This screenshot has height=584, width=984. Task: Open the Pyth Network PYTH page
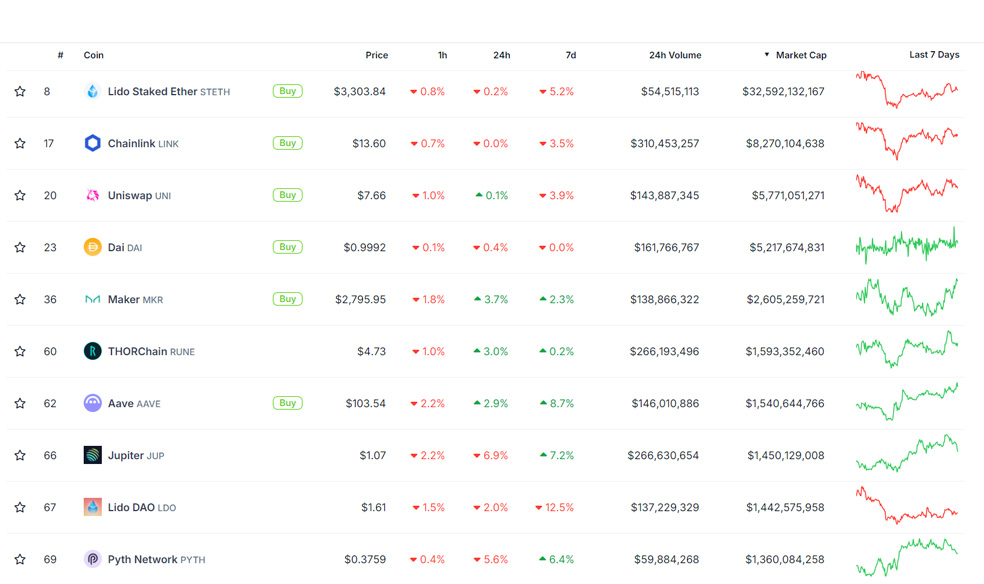156,560
